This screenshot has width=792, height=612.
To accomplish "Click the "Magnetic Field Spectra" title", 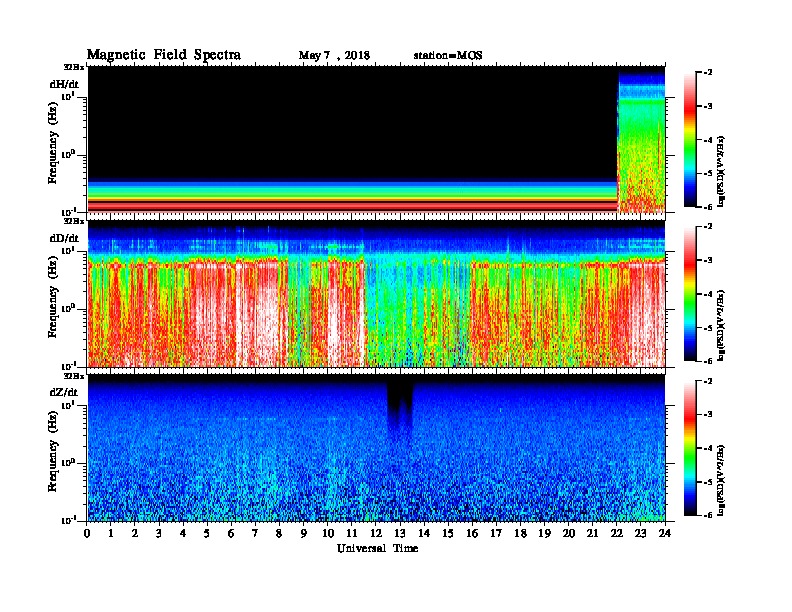I will 164,55.
